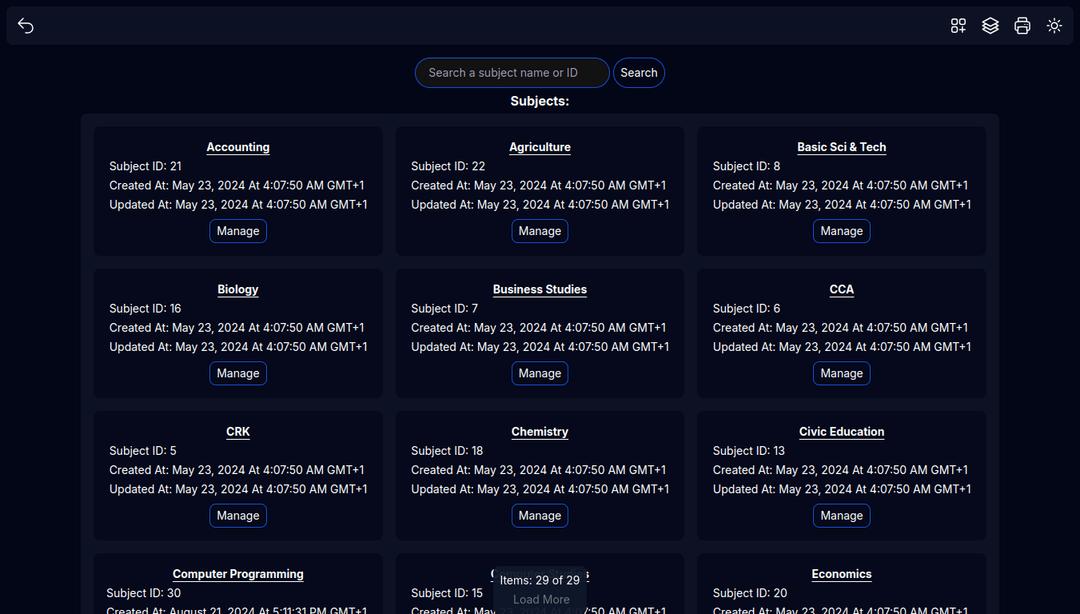Toggle light mode with sun icon
This screenshot has height=614, width=1080.
pos(1054,26)
